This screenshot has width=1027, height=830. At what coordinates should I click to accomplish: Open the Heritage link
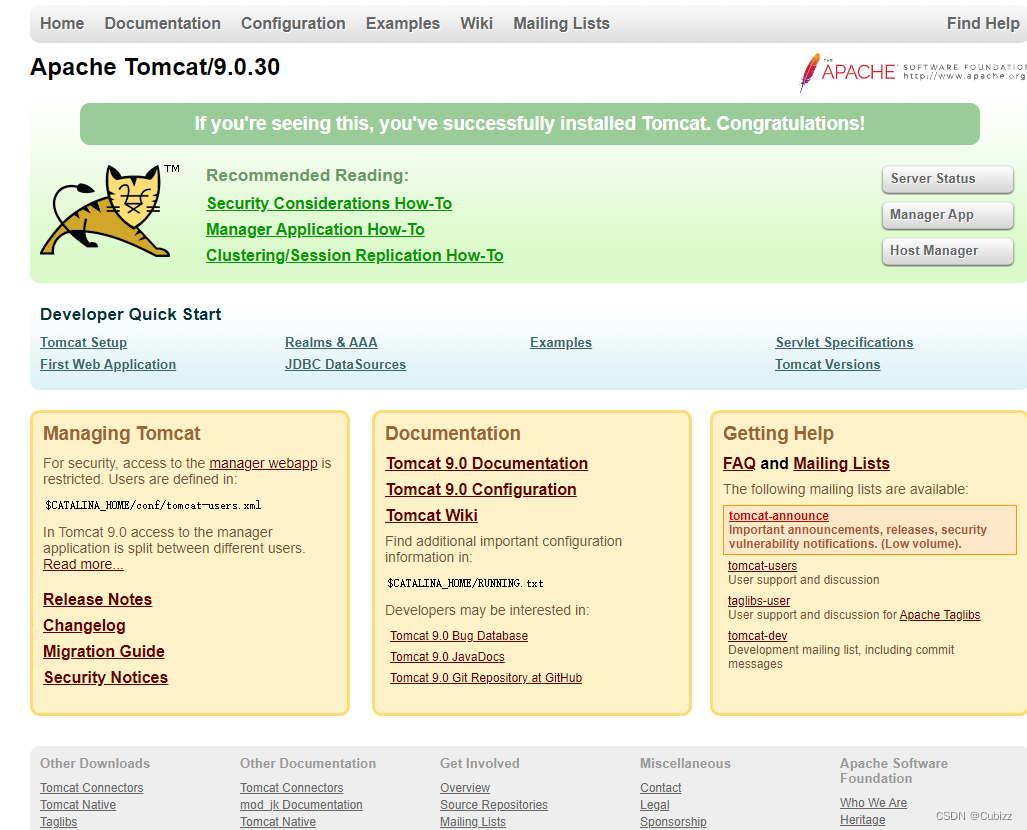[863, 820]
